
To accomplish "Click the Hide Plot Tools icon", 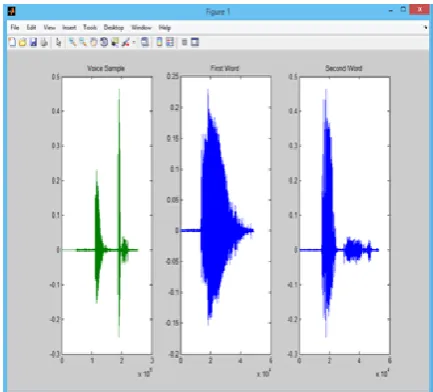I will click(x=184, y=42).
